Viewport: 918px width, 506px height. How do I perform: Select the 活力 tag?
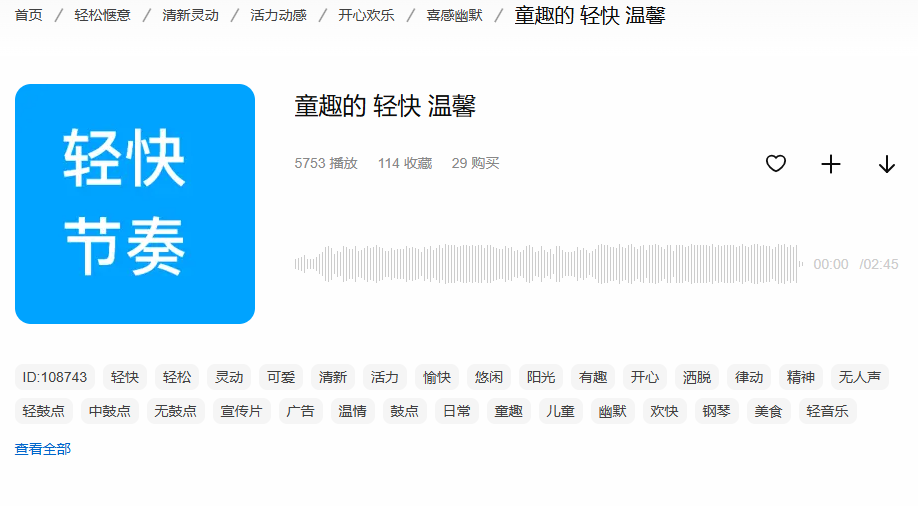tap(385, 377)
